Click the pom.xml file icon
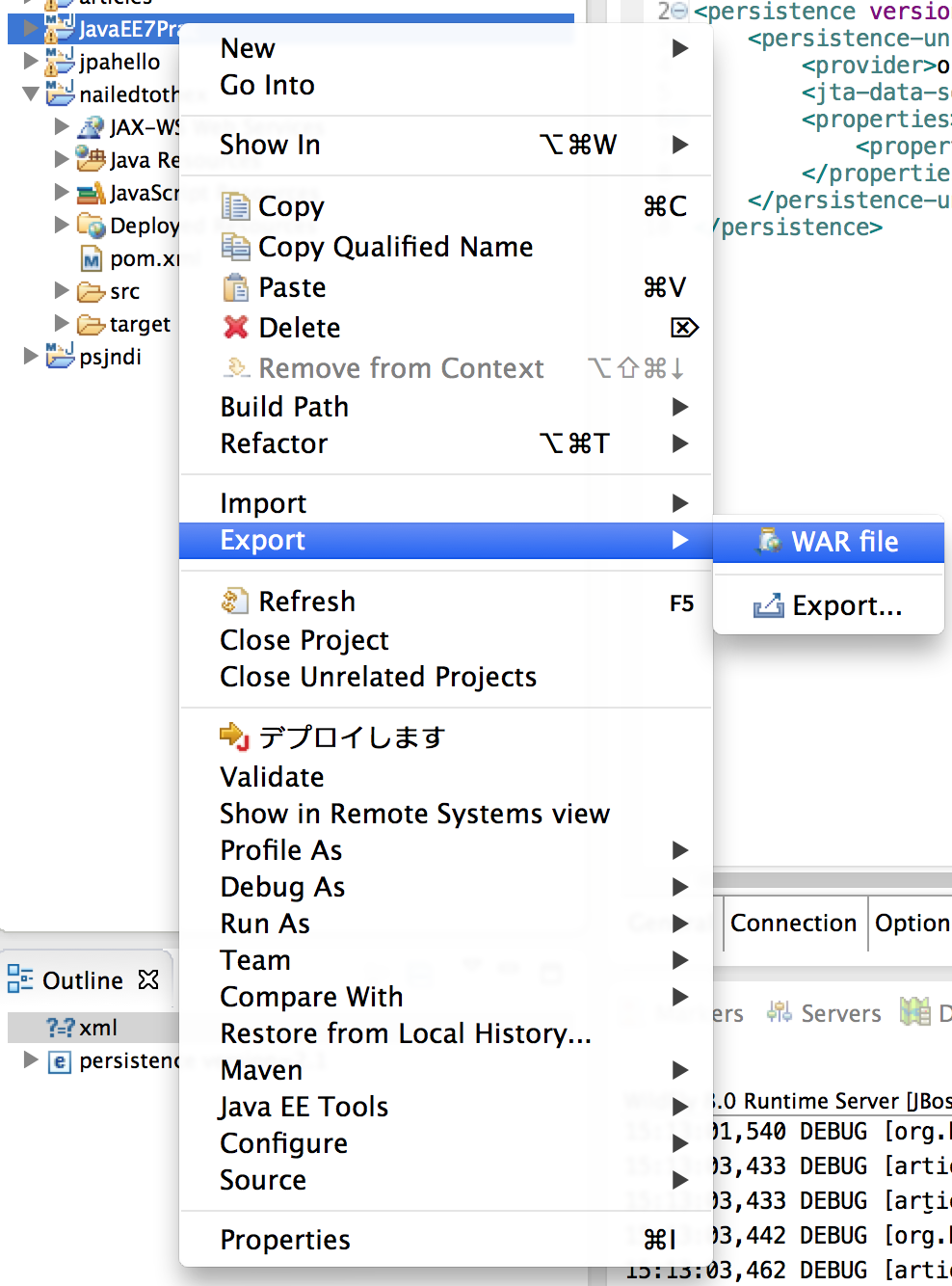Viewport: 952px width, 1286px height. (x=91, y=259)
